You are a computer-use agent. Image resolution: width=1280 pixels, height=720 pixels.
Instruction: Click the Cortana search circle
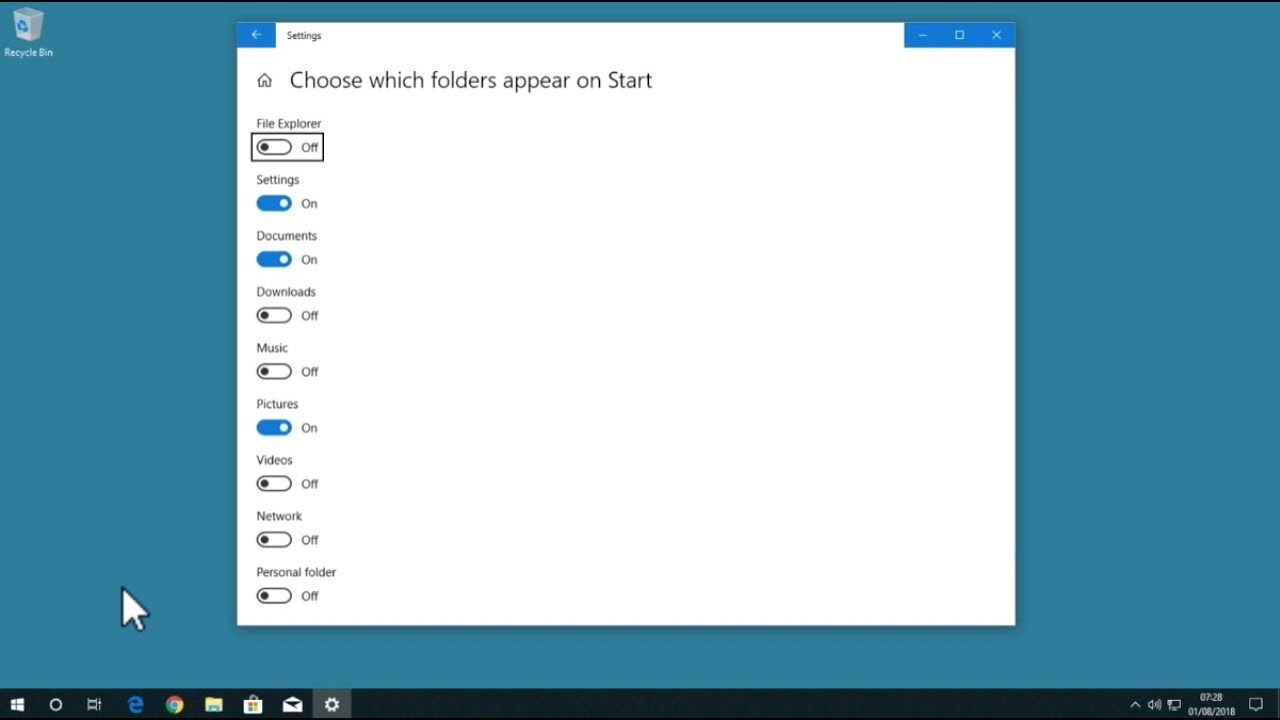pyautogui.click(x=56, y=704)
